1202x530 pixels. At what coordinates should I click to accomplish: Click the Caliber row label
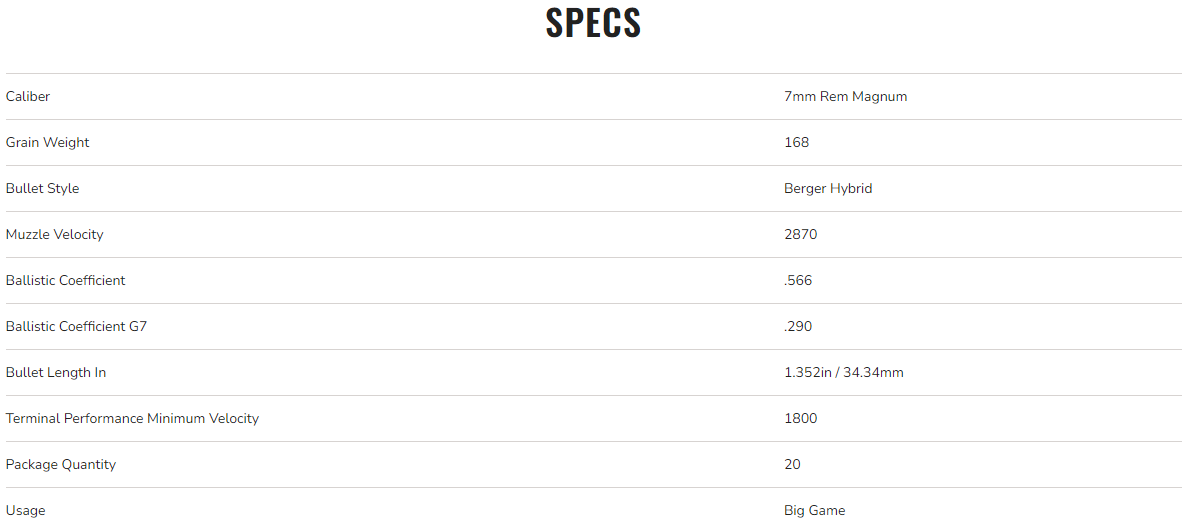click(28, 97)
